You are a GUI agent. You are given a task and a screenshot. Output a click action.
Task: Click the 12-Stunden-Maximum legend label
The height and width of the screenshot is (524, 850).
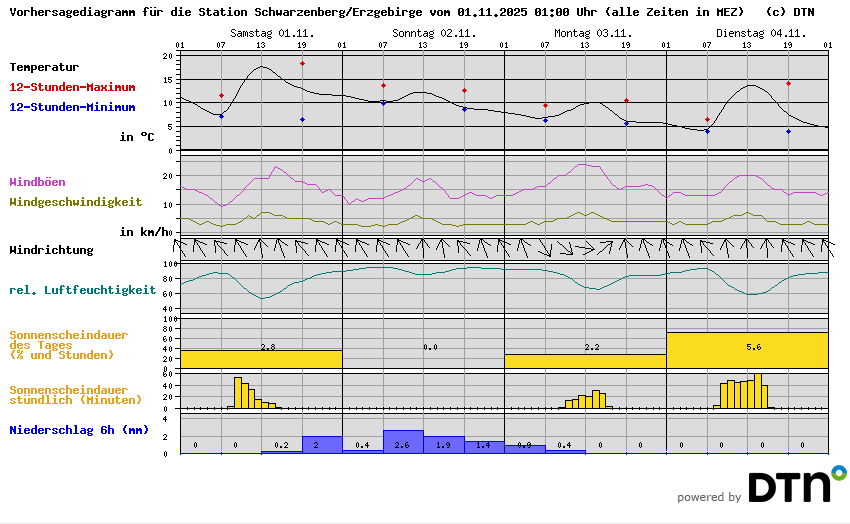(72, 88)
